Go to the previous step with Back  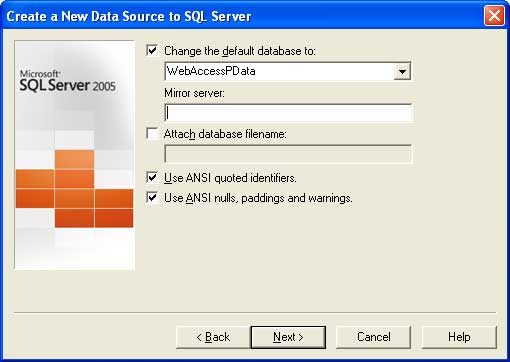pyautogui.click(x=213, y=337)
